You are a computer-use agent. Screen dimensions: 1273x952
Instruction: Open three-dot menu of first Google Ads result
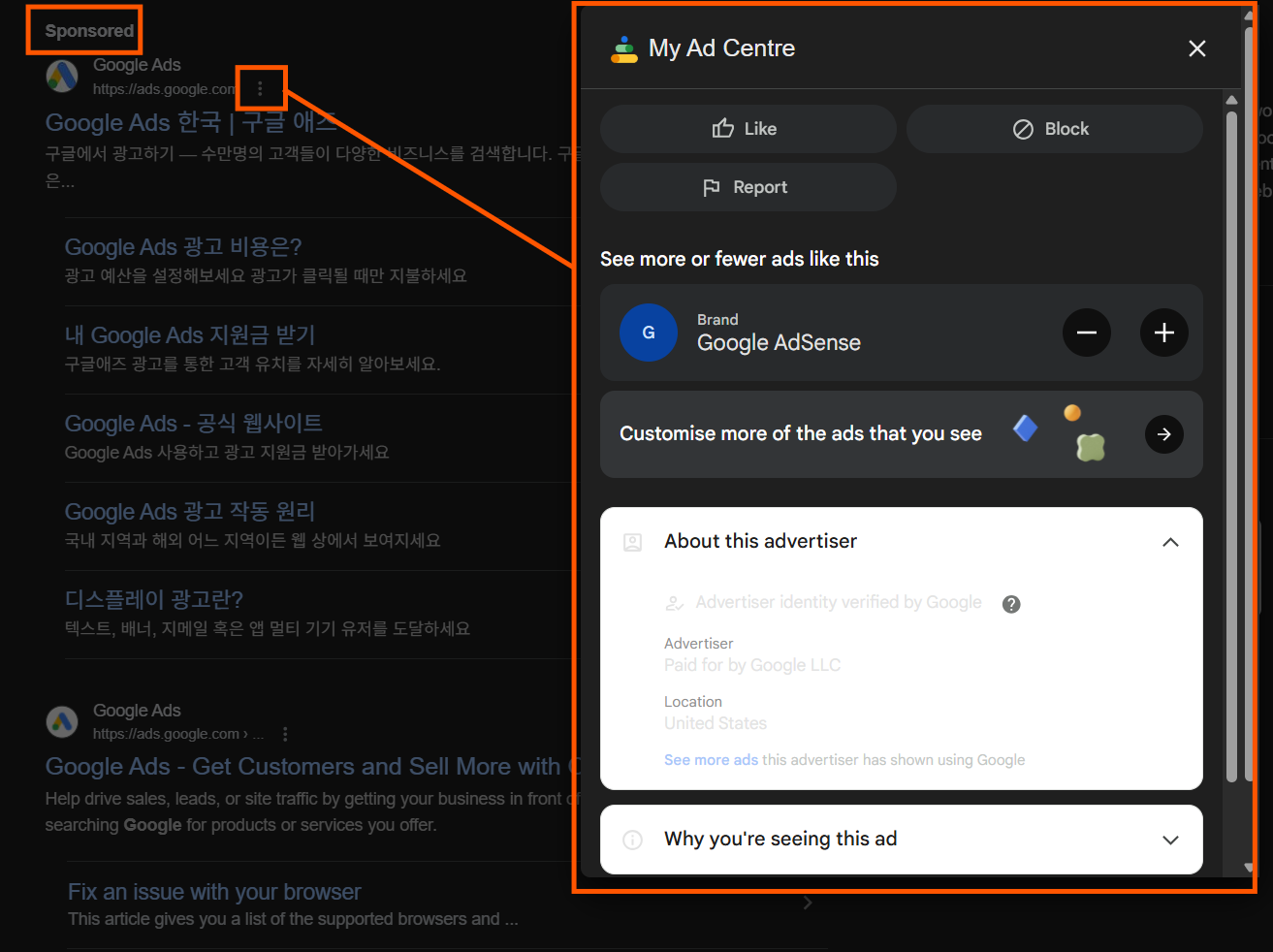(x=260, y=88)
